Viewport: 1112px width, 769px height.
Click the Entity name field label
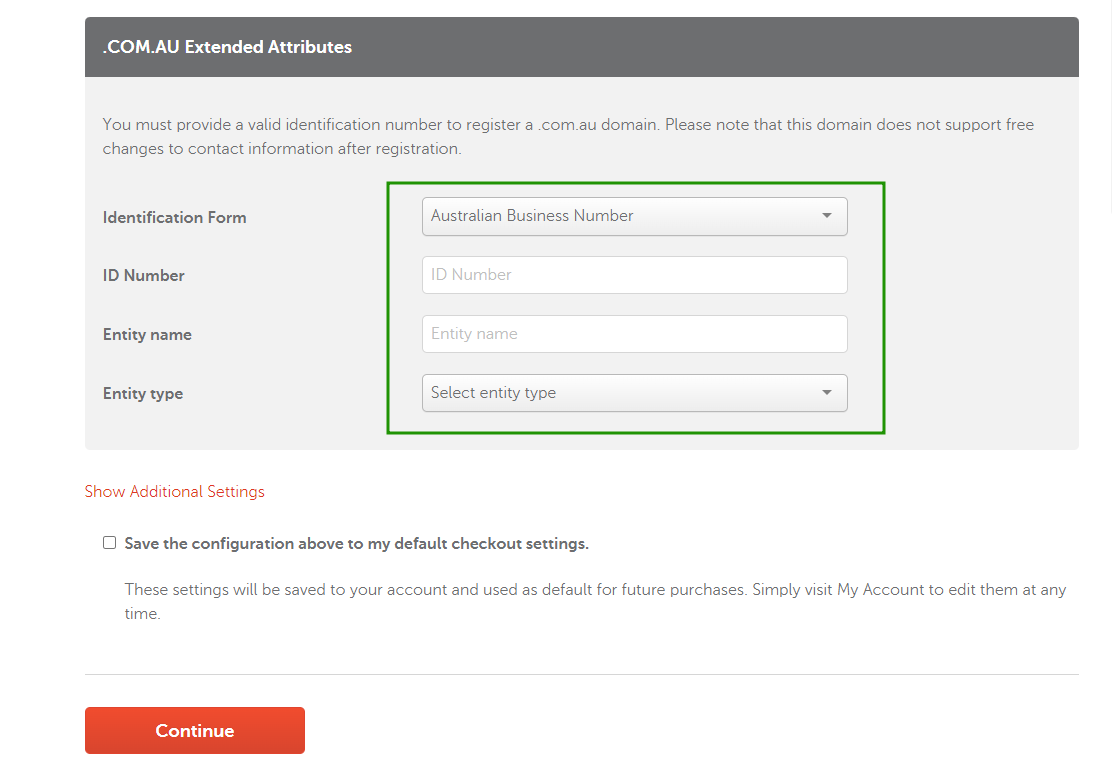point(147,334)
